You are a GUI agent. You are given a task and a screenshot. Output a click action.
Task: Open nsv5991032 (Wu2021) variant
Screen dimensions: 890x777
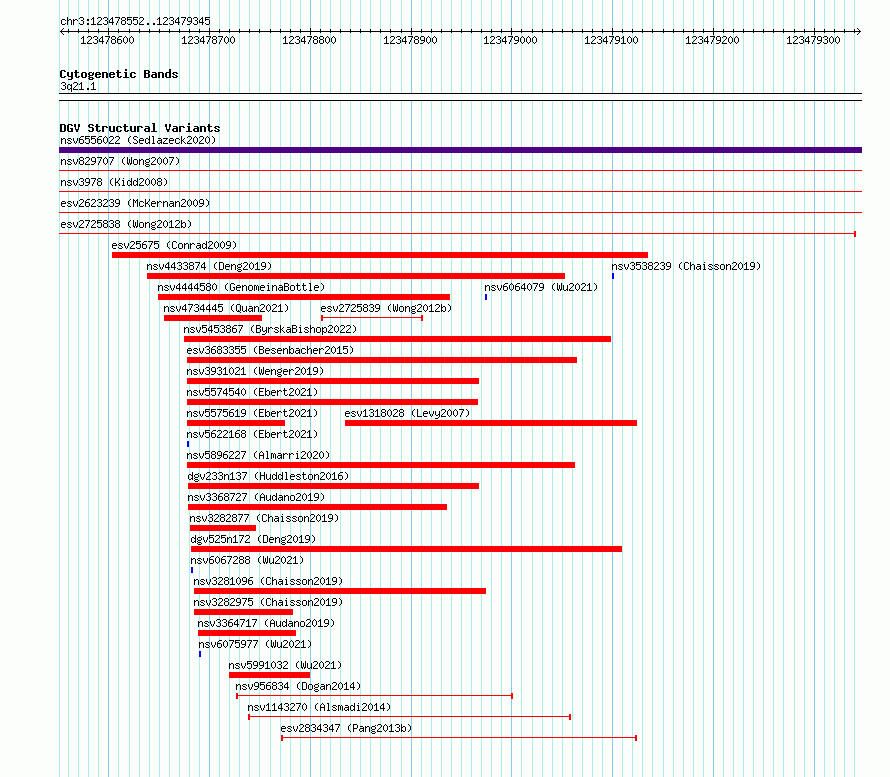pos(285,665)
